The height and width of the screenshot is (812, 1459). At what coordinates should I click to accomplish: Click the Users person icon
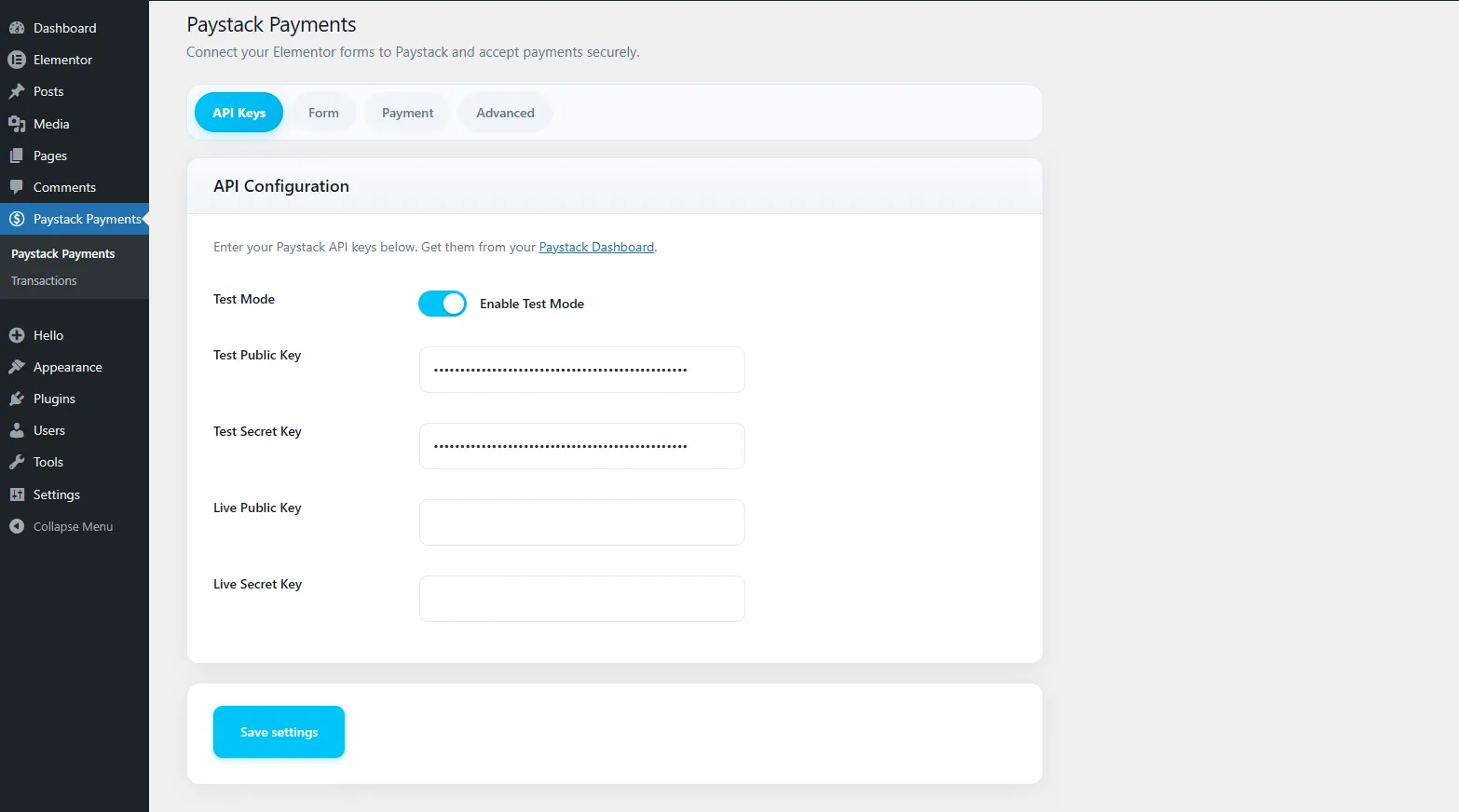tap(17, 430)
